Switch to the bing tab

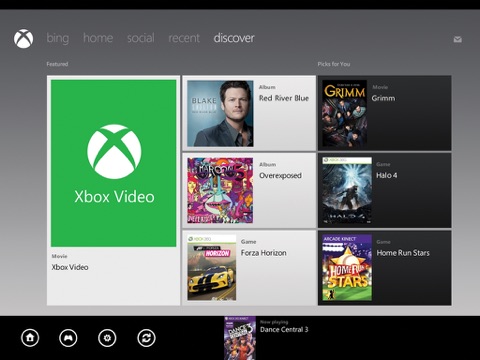tap(58, 38)
